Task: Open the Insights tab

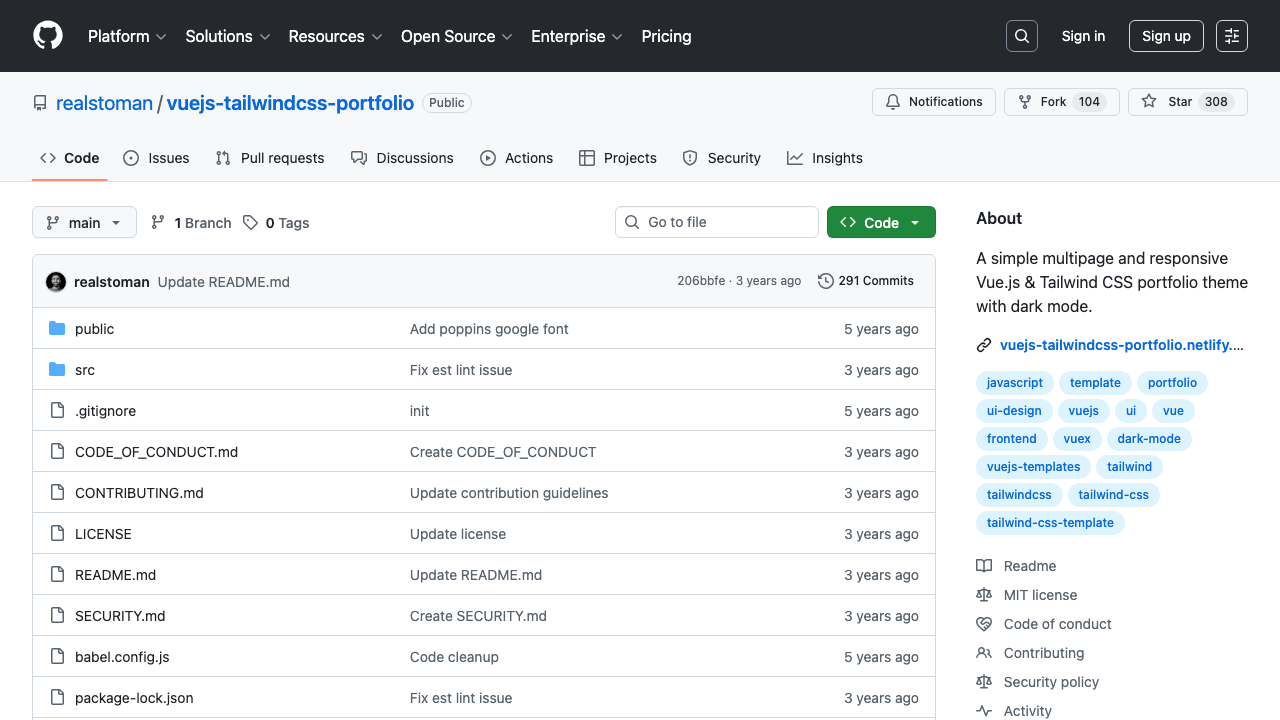Action: [824, 158]
